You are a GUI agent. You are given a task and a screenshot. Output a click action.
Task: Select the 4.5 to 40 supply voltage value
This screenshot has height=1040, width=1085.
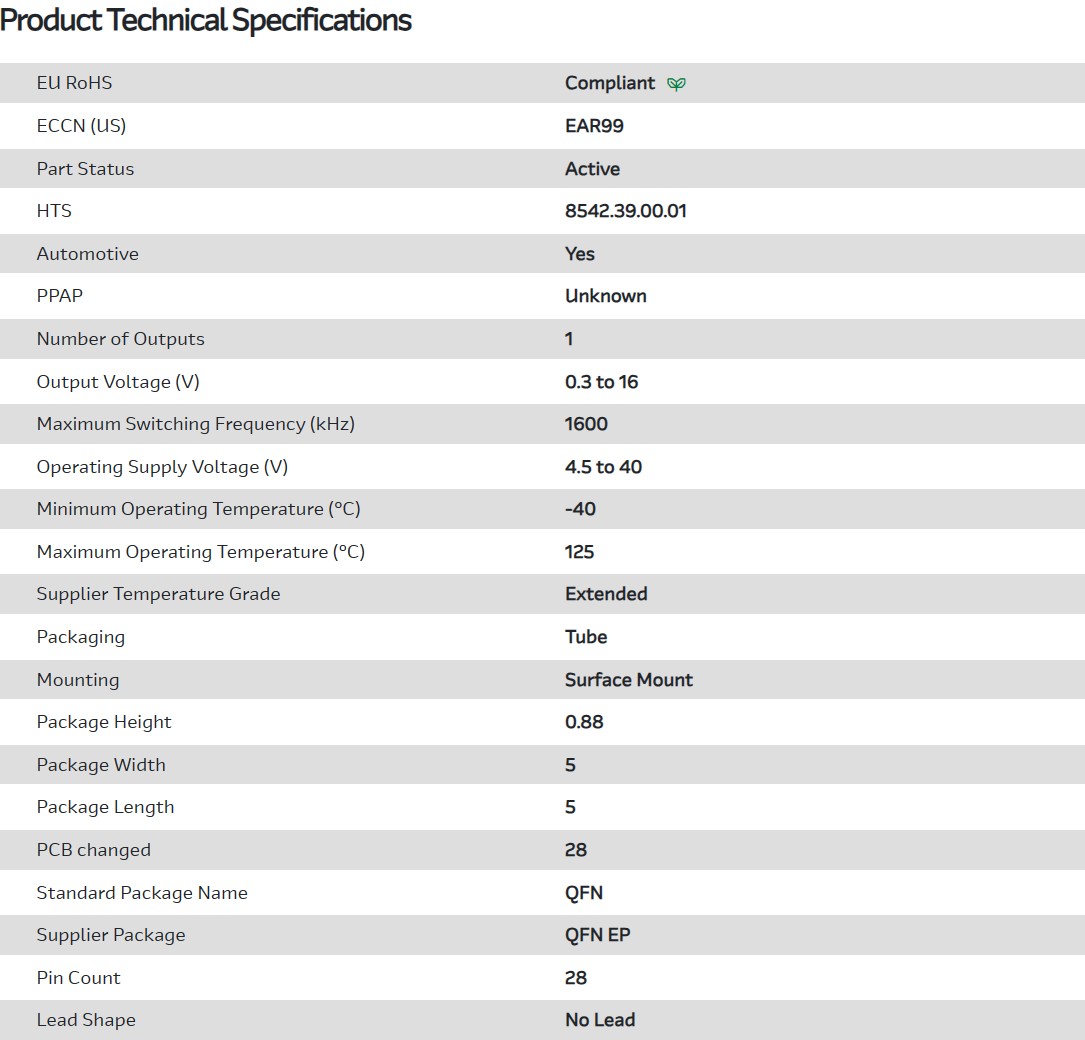tap(603, 467)
